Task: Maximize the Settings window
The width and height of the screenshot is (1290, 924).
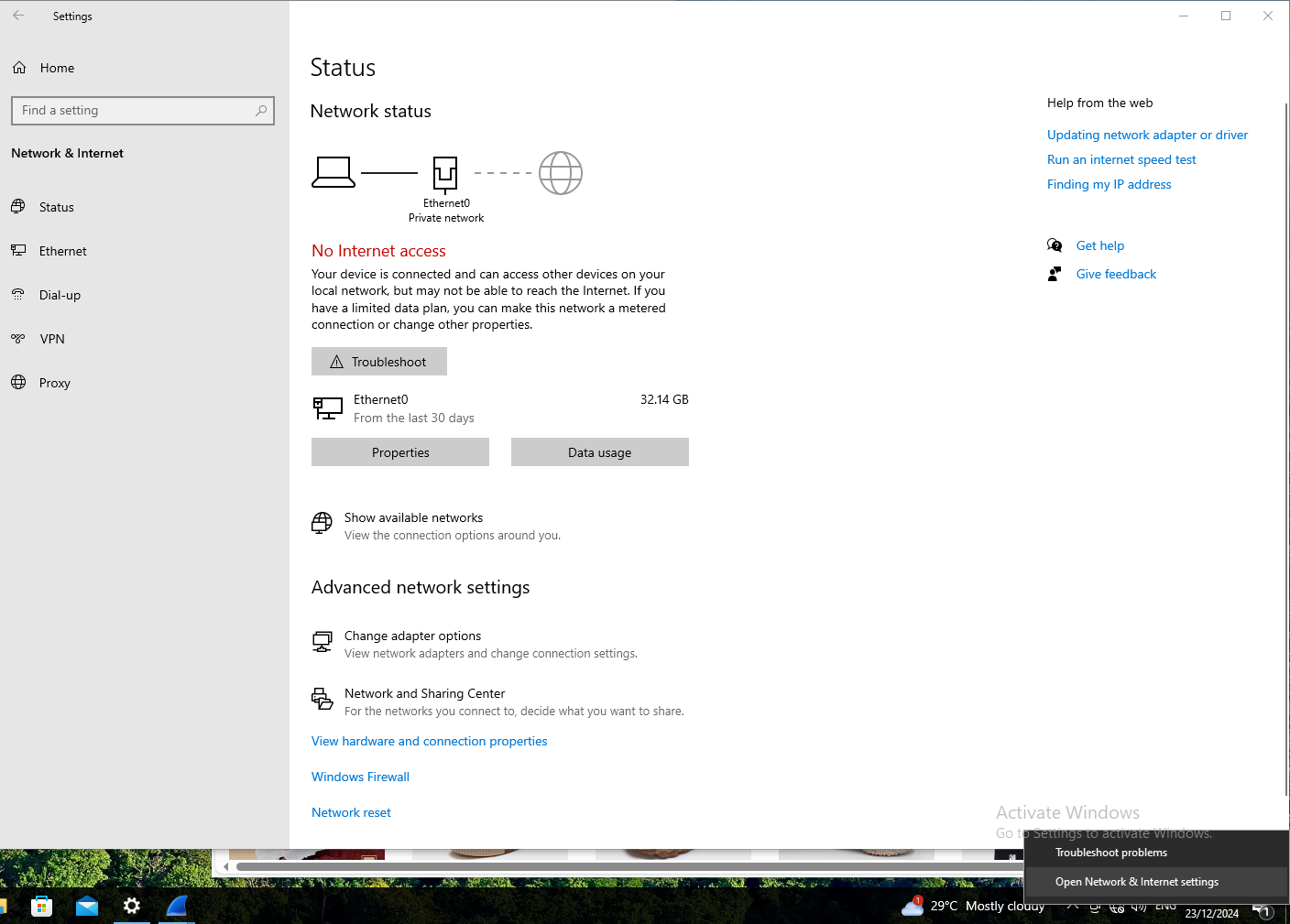Action: tap(1226, 16)
